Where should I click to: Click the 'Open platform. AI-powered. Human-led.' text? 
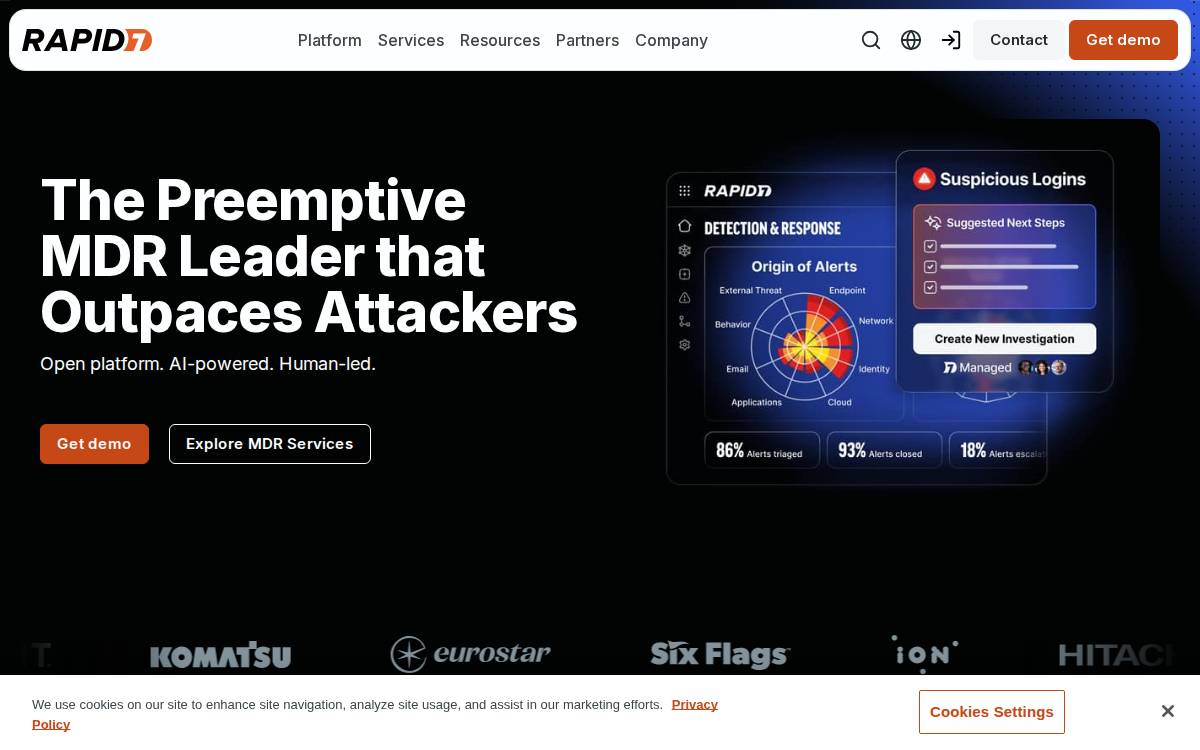pos(208,364)
